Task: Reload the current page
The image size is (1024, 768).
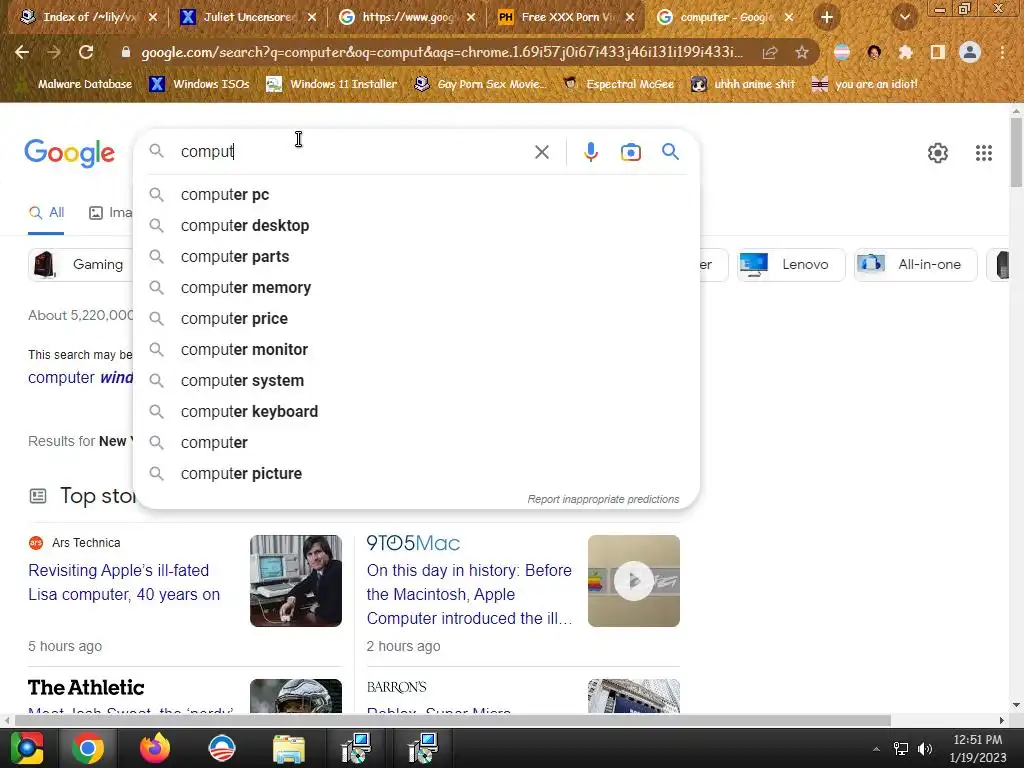Action: (86, 52)
